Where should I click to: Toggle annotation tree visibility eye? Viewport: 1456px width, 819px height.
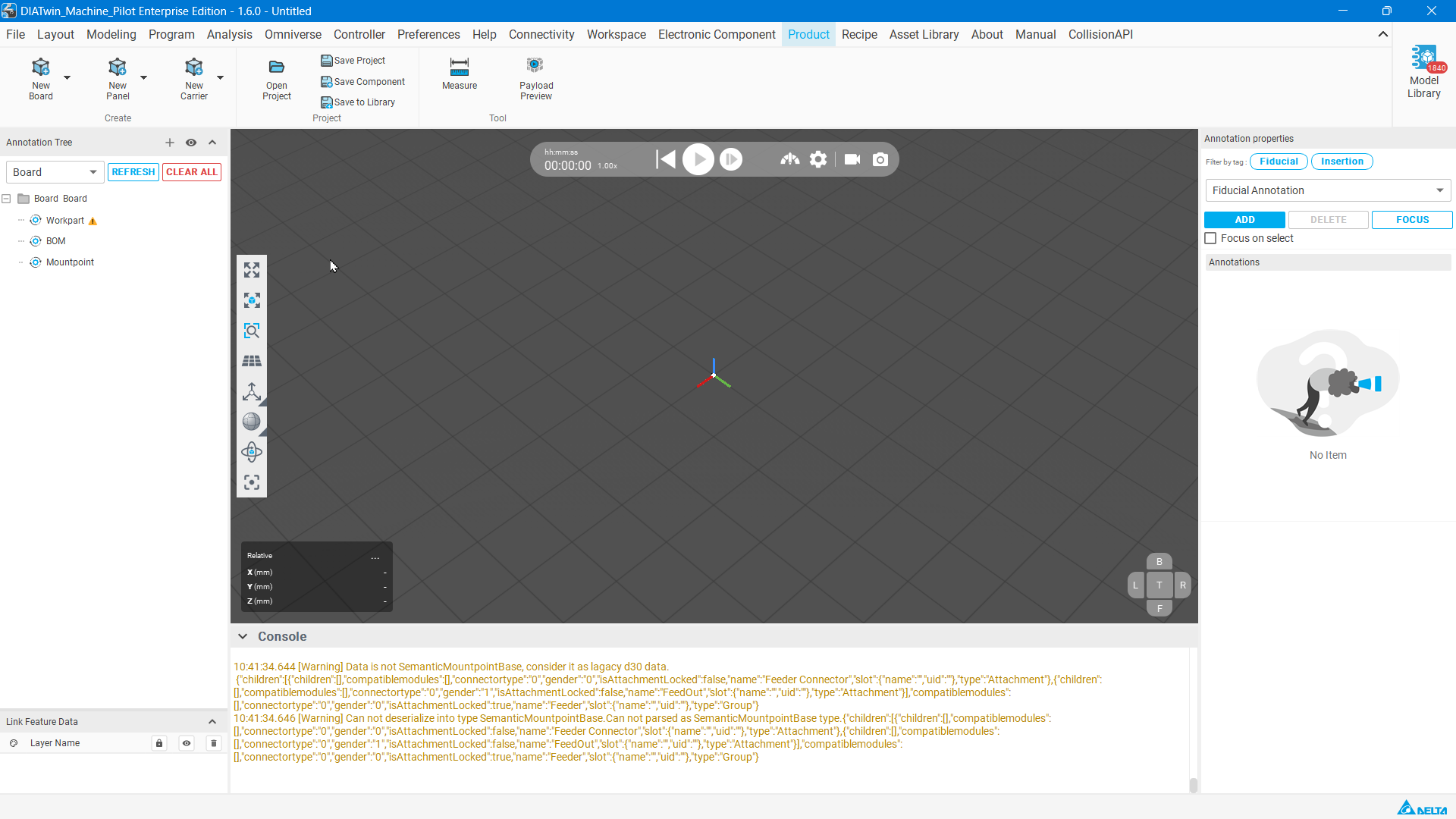[x=191, y=143]
